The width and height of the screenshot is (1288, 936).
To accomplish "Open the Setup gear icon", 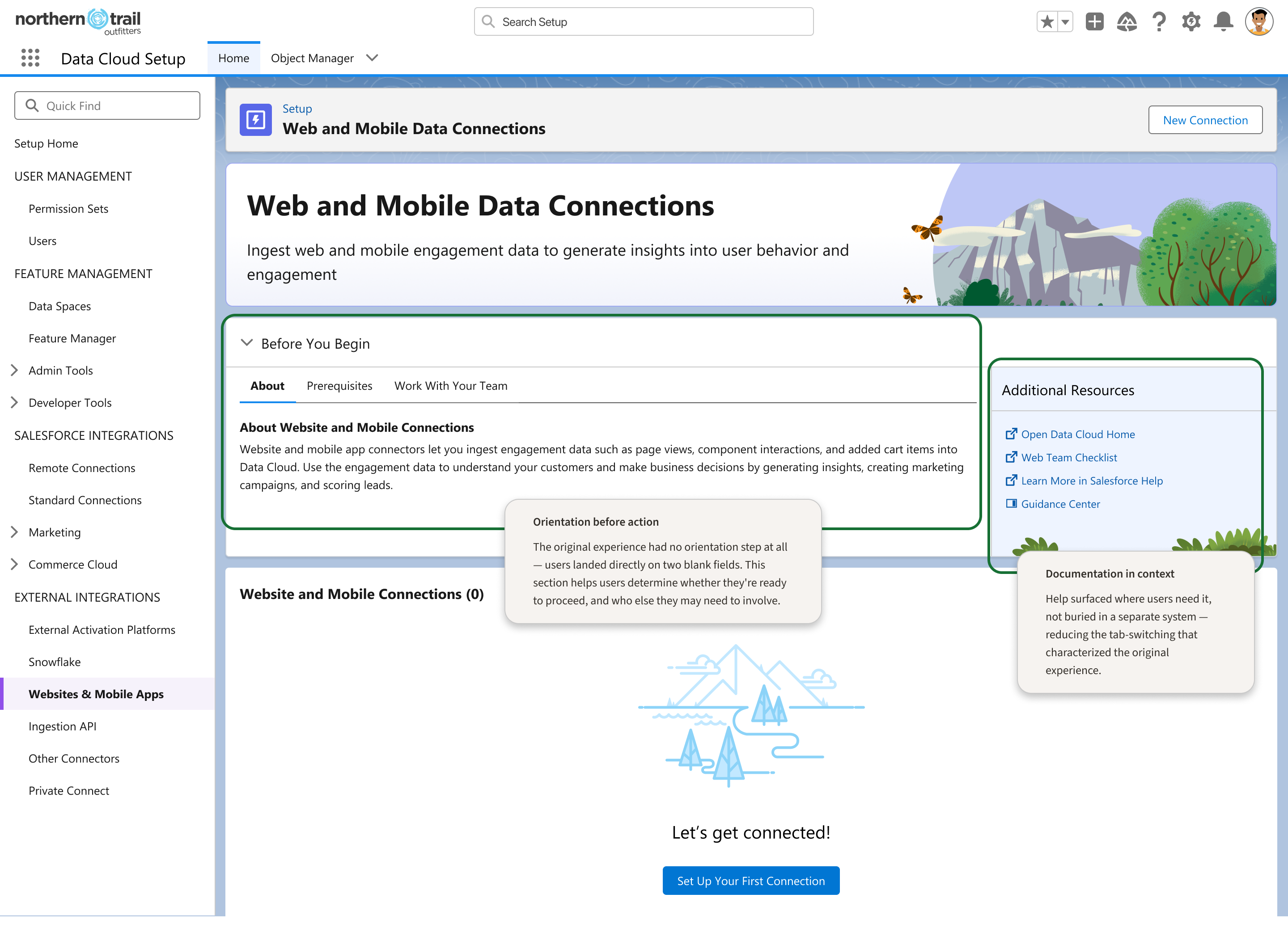I will click(x=1191, y=21).
